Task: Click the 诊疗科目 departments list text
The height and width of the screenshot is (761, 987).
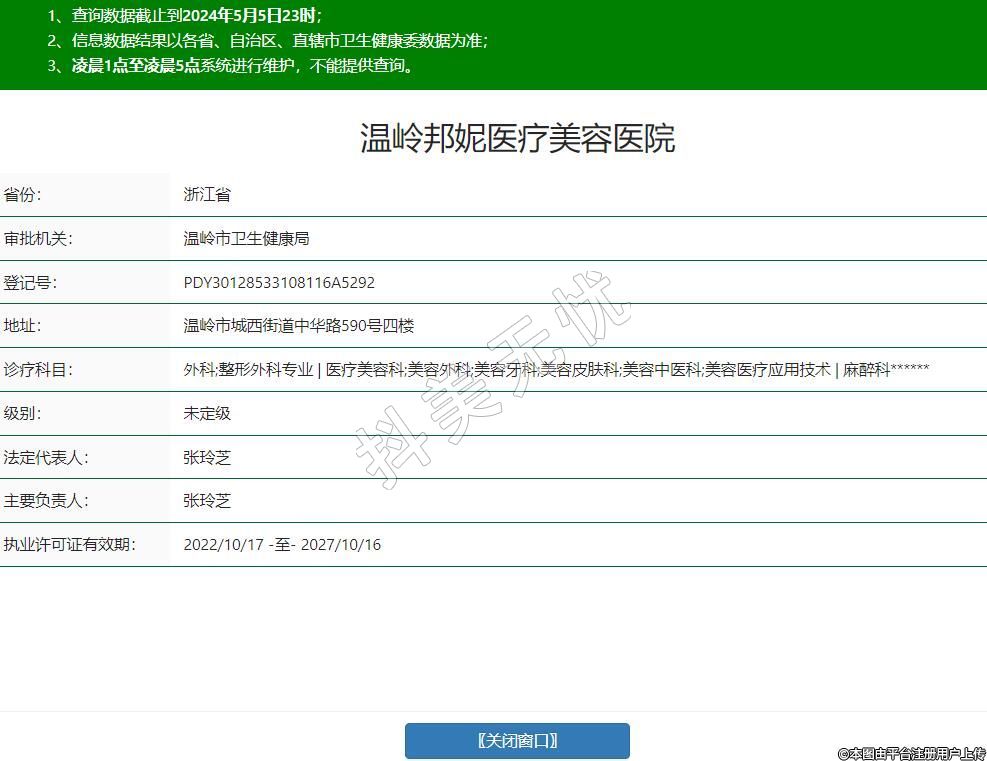Action: [x=556, y=370]
